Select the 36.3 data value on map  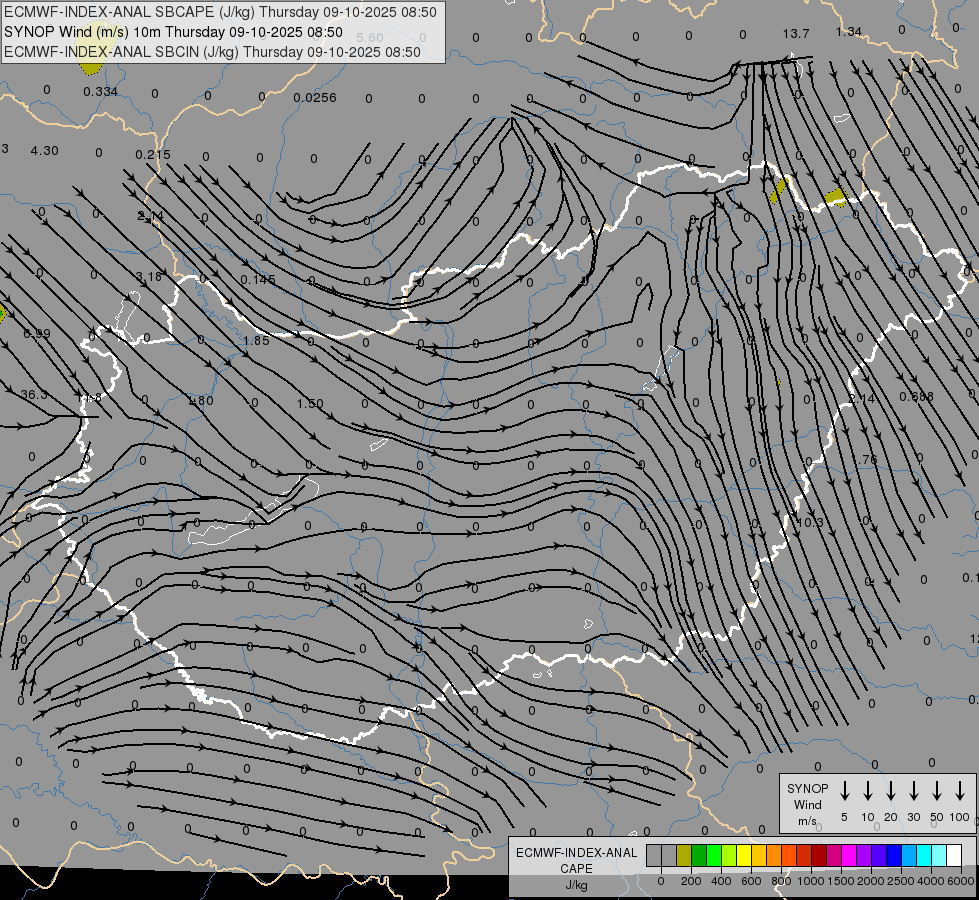(34, 395)
